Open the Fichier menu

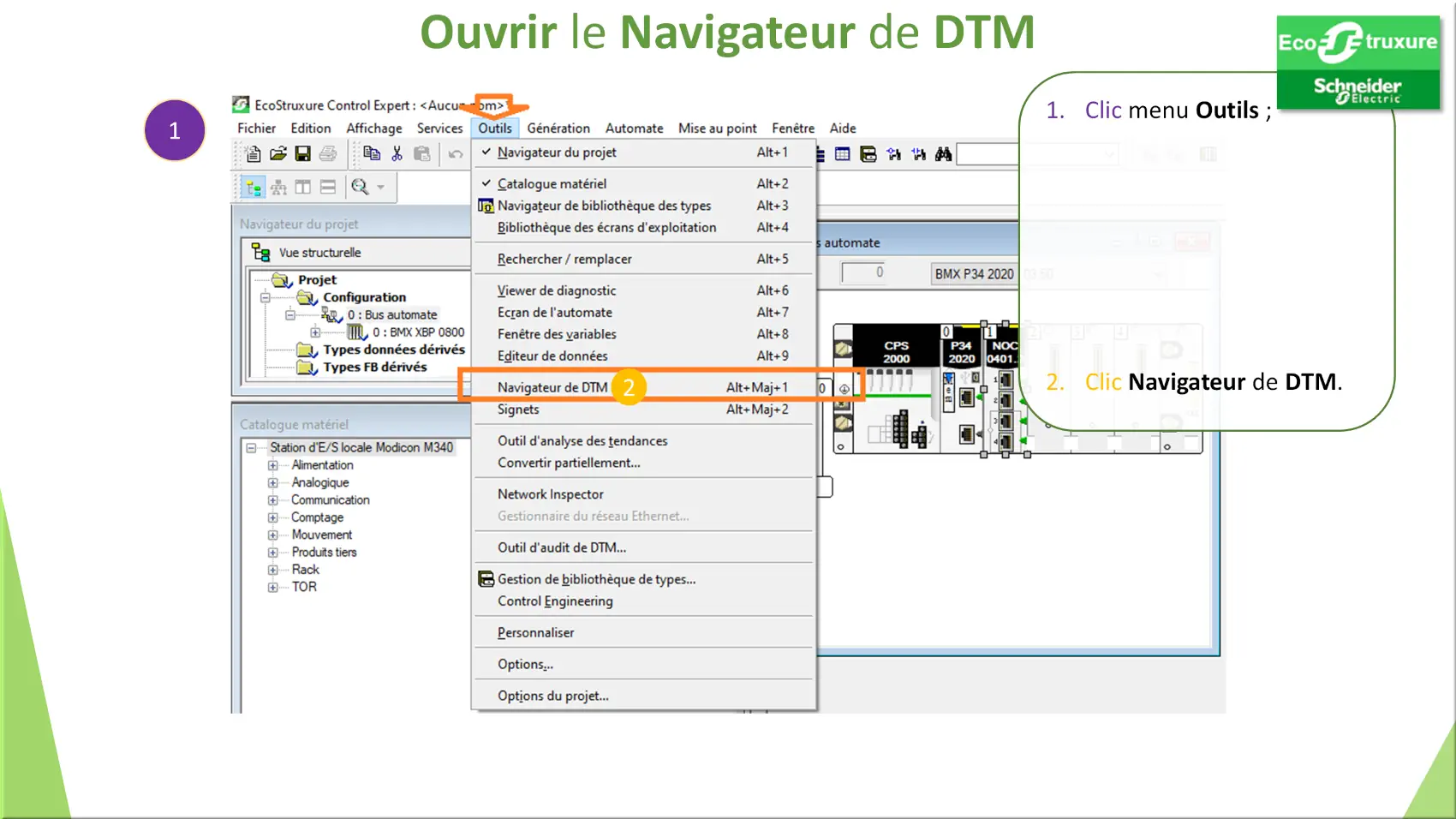click(x=257, y=129)
